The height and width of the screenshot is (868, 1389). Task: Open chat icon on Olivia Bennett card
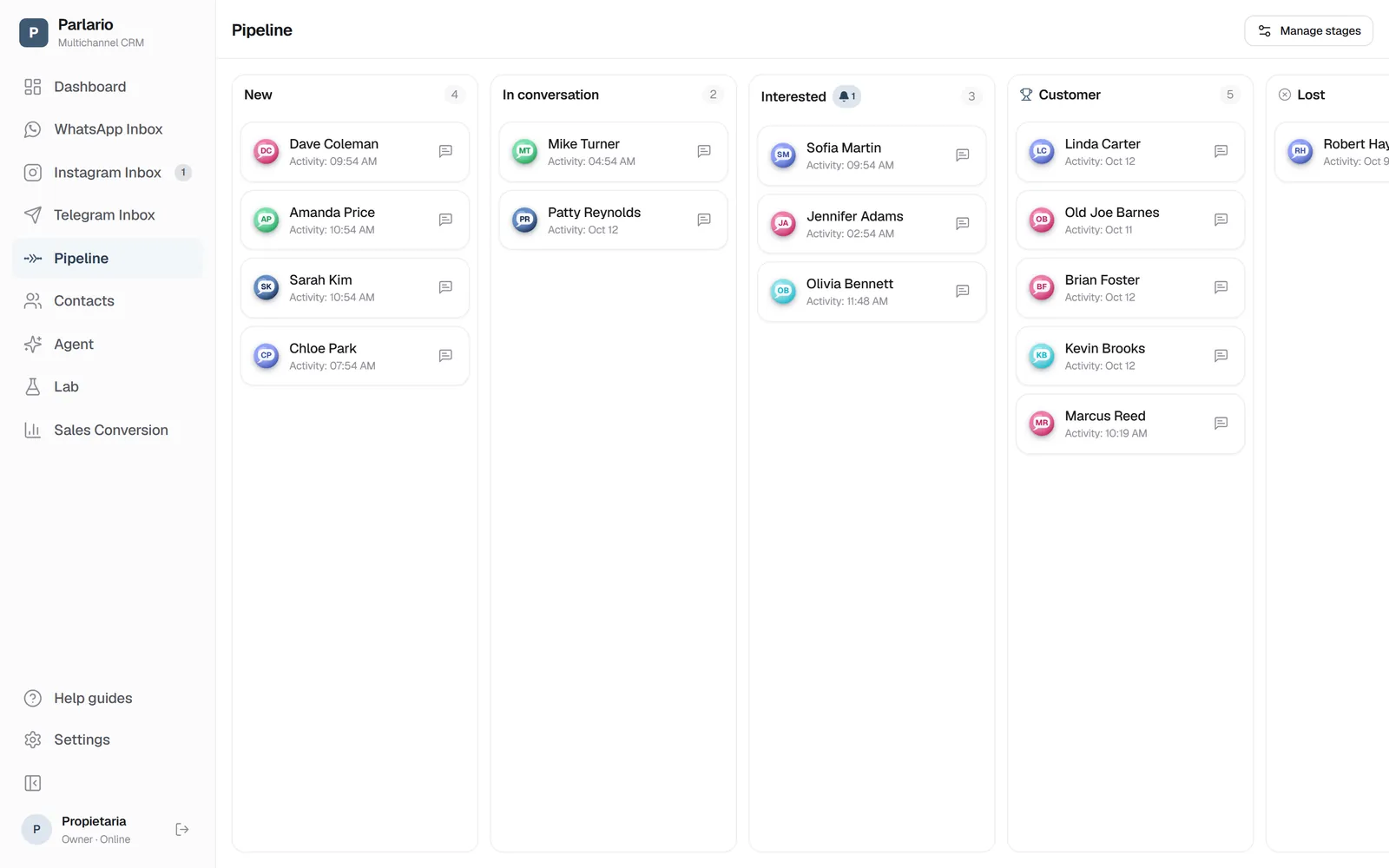pos(963,292)
